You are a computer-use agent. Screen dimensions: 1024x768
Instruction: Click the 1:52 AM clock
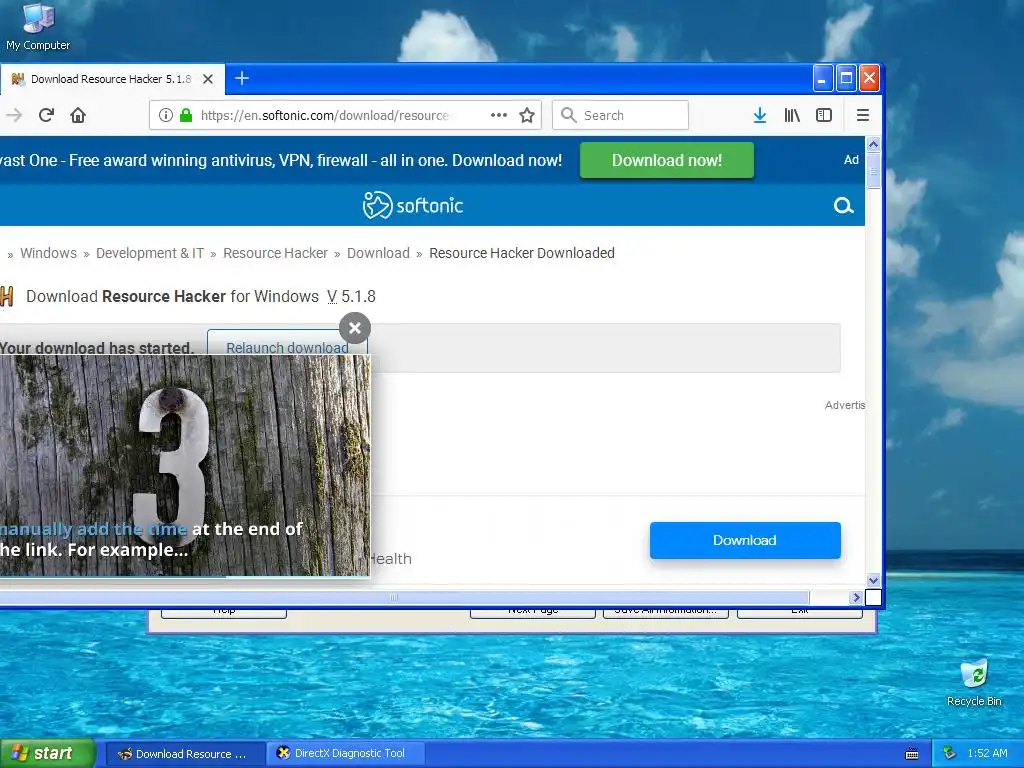(x=987, y=754)
